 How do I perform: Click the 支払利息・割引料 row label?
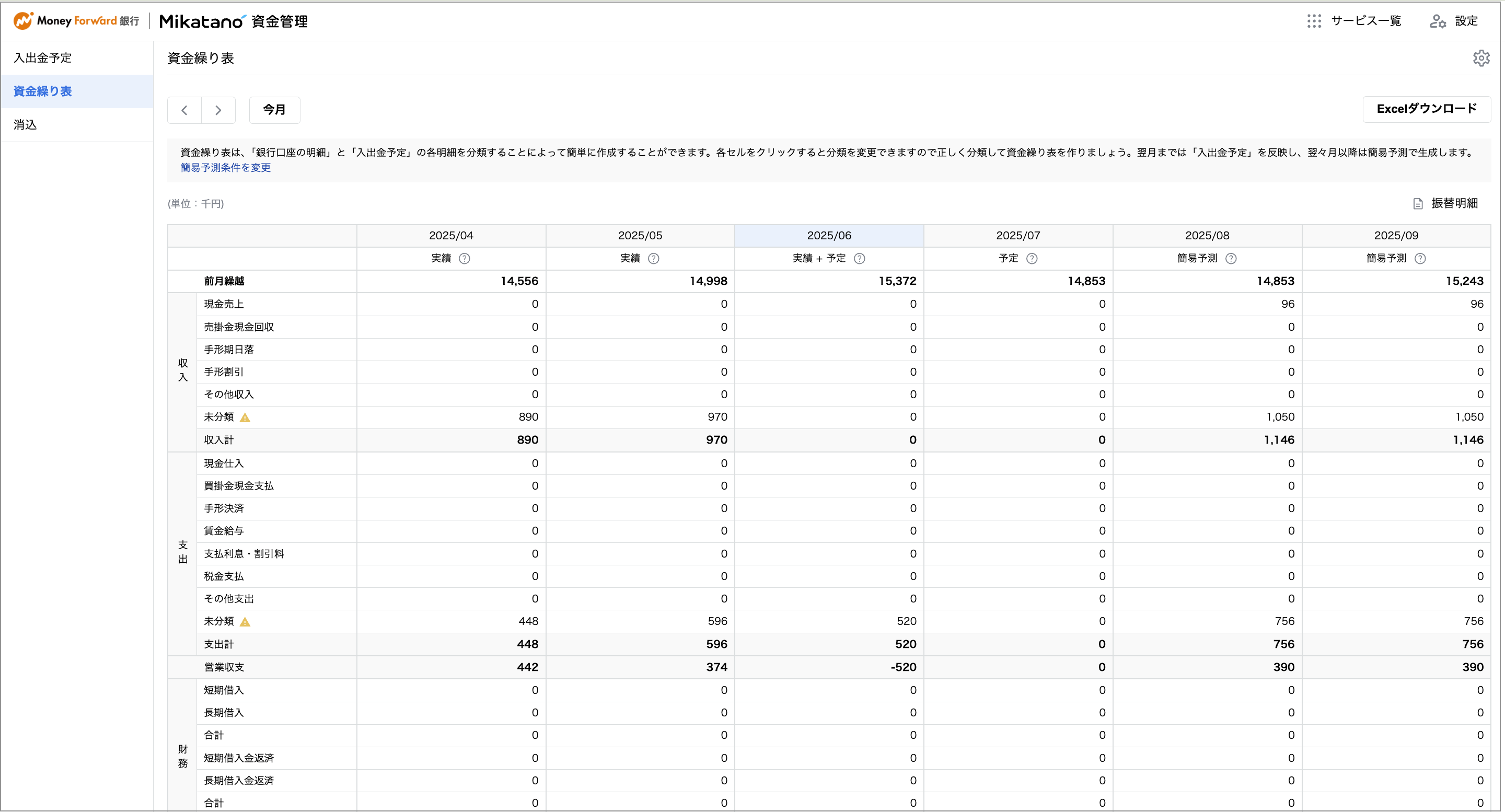(x=244, y=554)
